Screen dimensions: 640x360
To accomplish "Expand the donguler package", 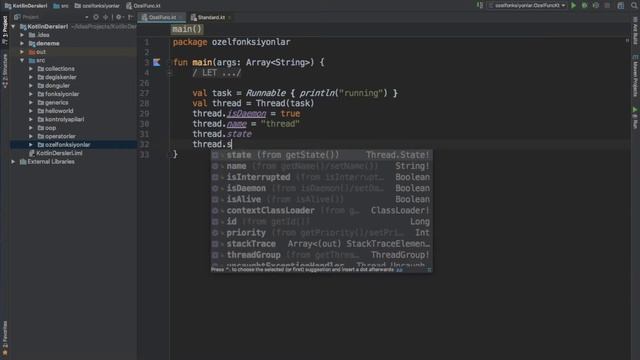I will (31, 86).
